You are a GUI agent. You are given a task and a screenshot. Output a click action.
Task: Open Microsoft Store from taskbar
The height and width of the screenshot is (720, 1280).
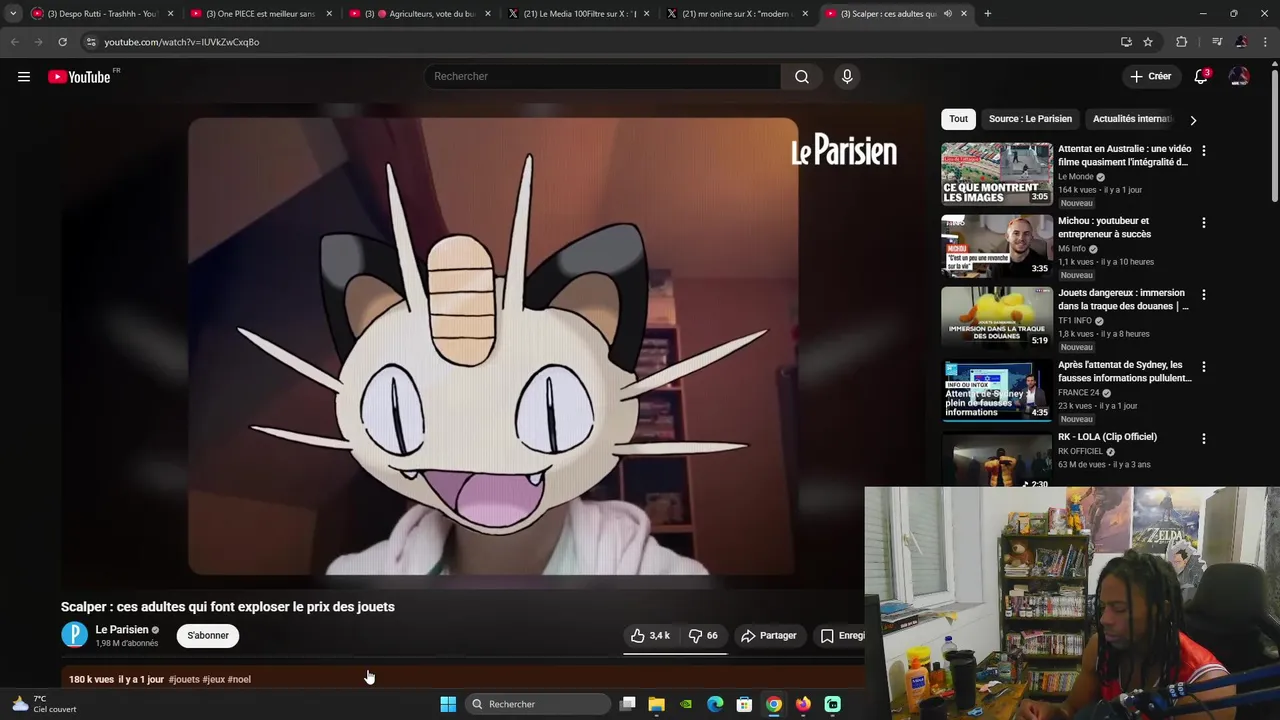[744, 704]
